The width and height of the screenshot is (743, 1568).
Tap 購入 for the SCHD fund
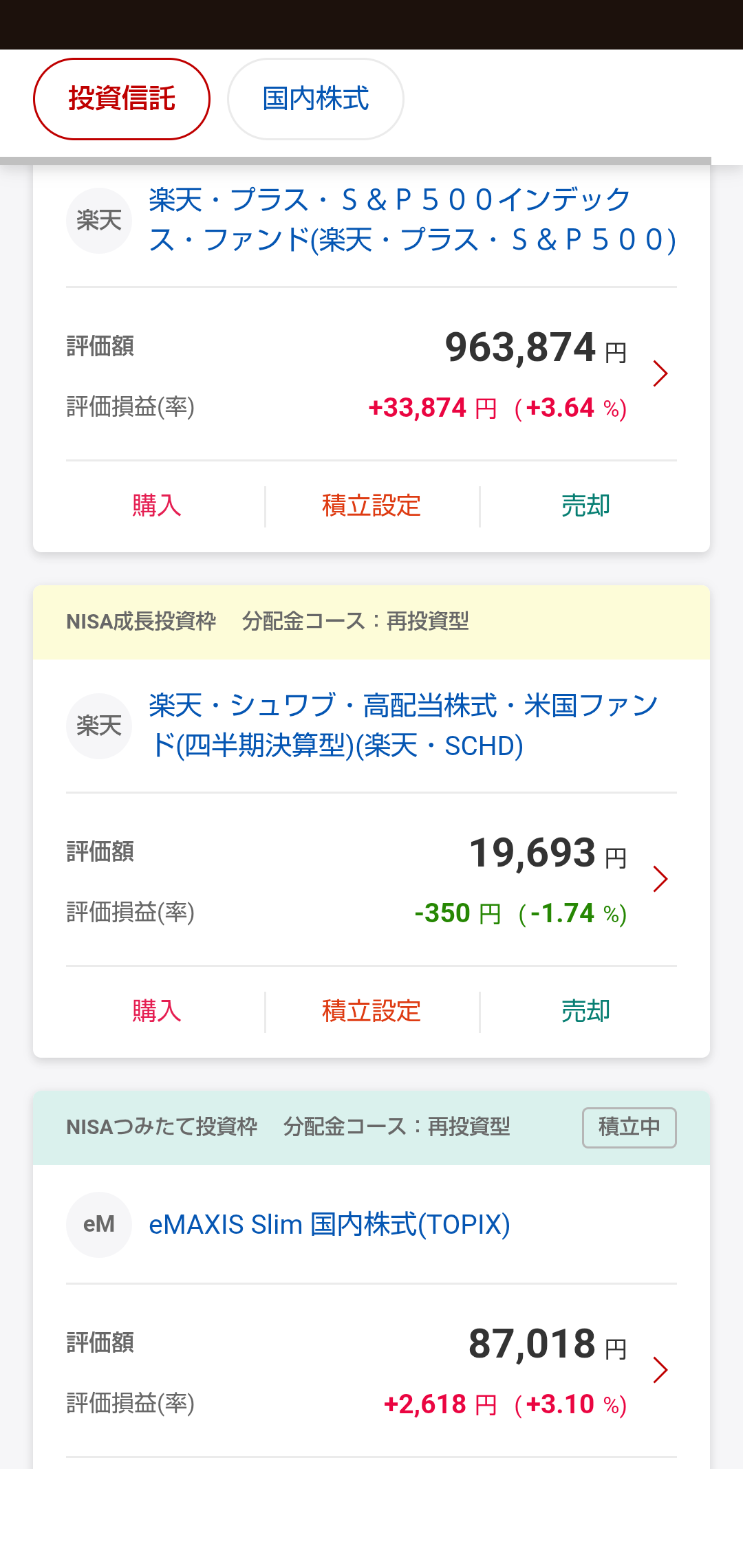tap(157, 1012)
